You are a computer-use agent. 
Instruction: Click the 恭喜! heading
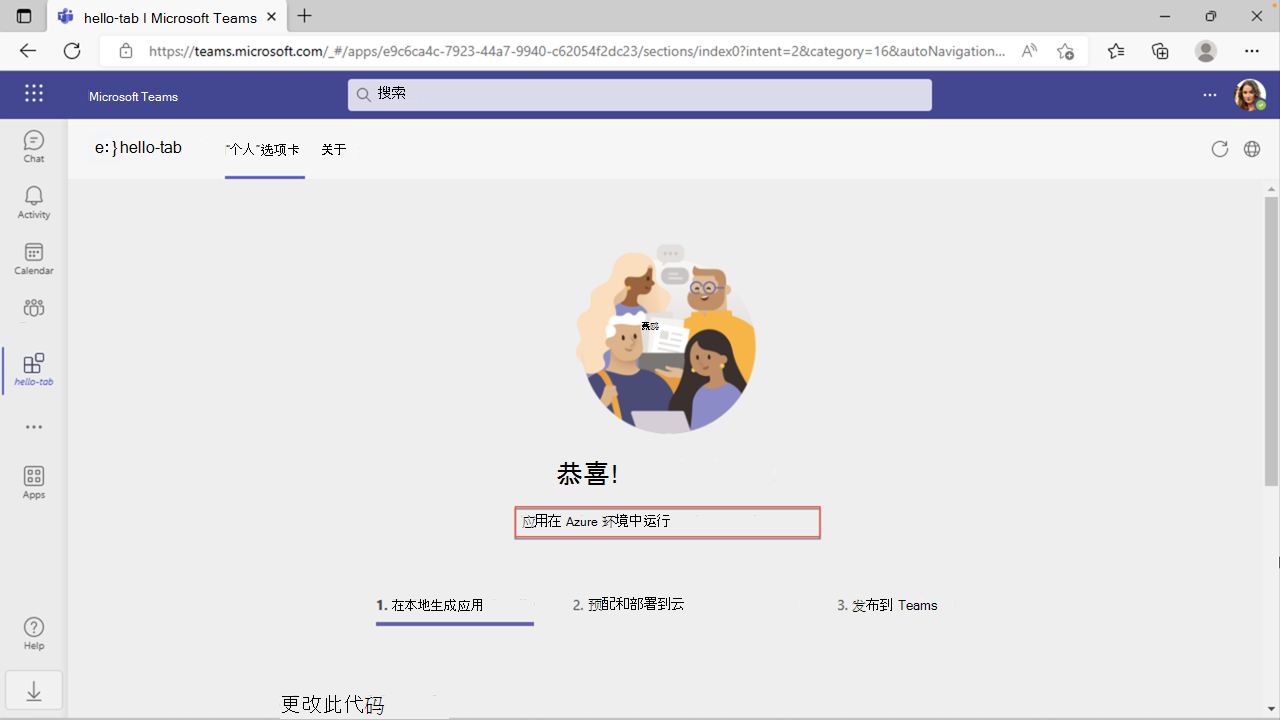587,474
